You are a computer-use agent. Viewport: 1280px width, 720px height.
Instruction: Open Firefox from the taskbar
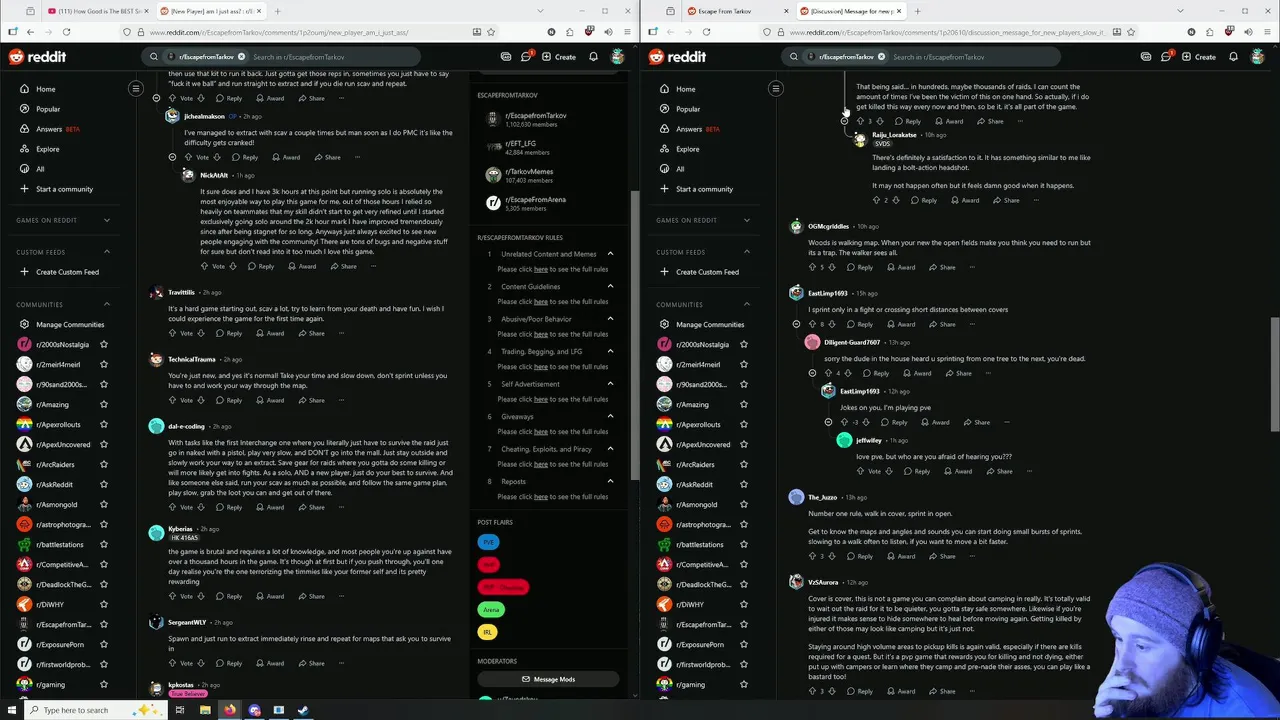(229, 710)
